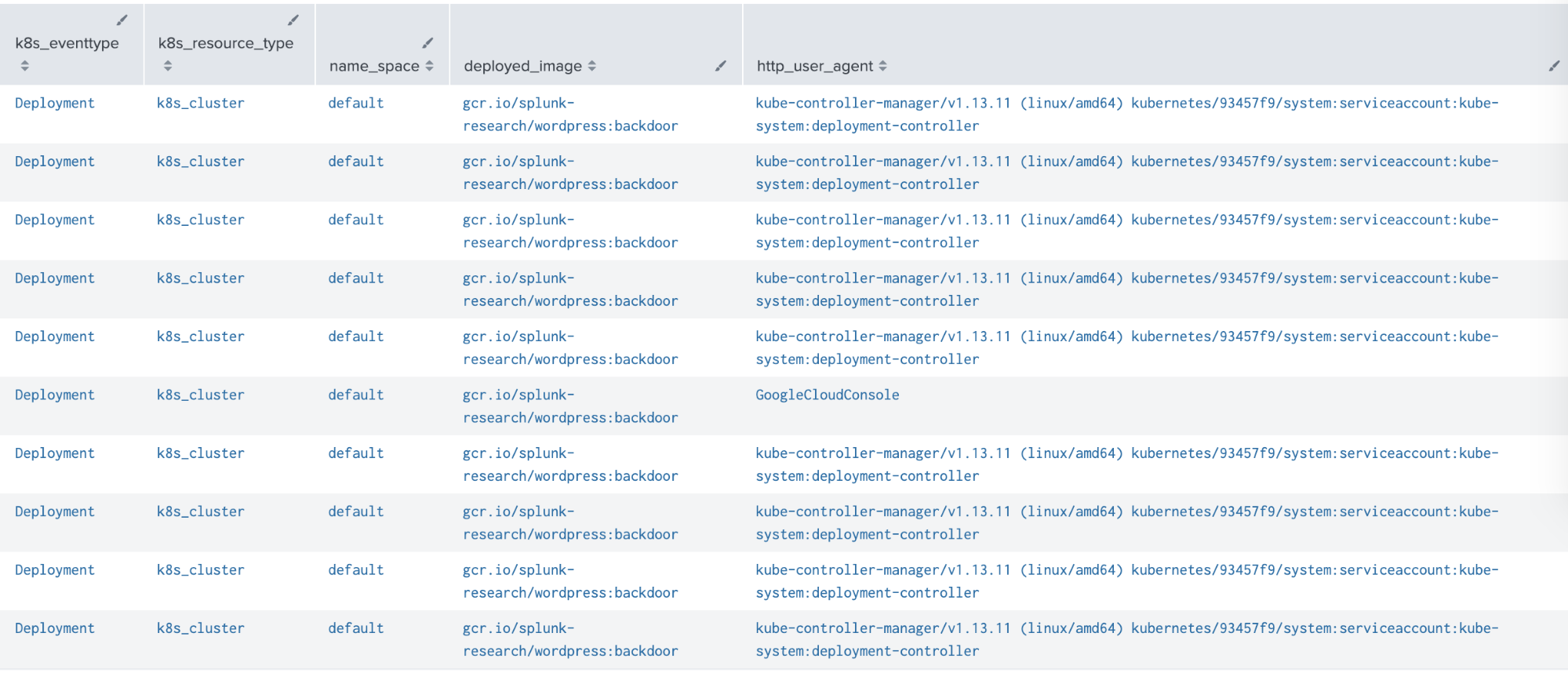Click the GoogleCloudConsole user agent value
1568x673 pixels.
coord(827,395)
